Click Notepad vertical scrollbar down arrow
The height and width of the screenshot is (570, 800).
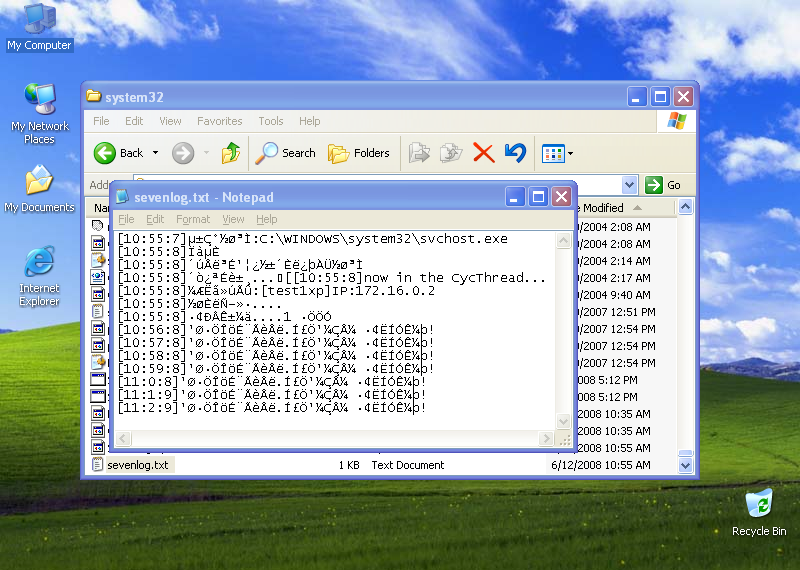click(x=563, y=422)
